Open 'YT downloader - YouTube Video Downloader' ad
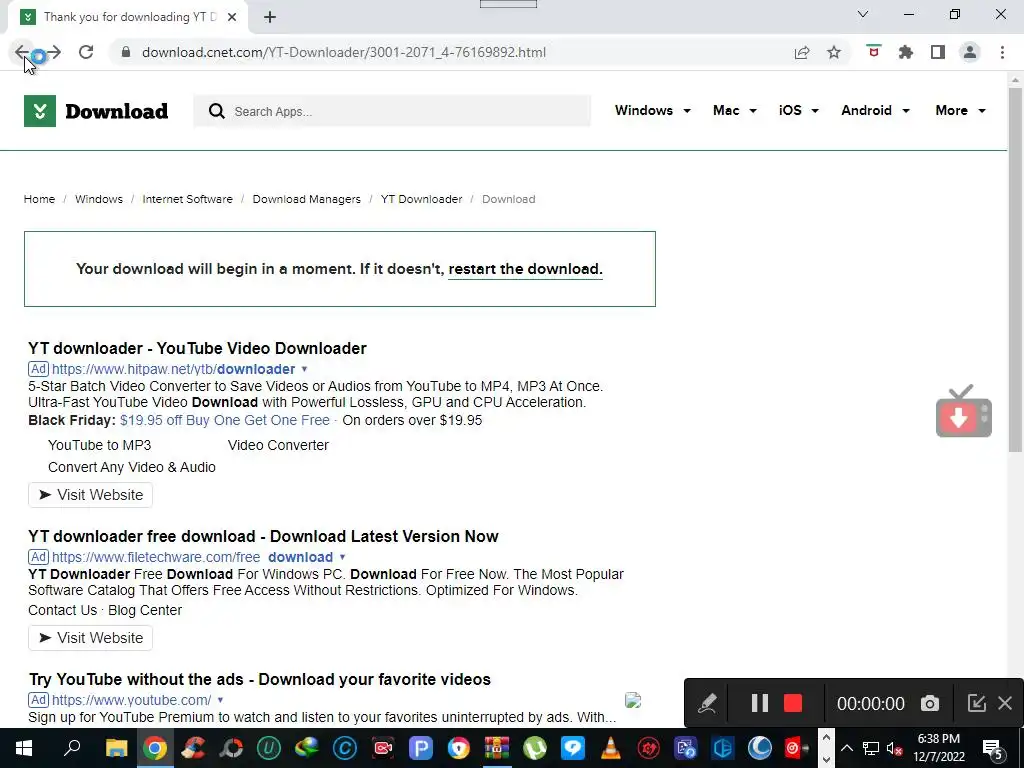1024x768 pixels. coord(197,348)
